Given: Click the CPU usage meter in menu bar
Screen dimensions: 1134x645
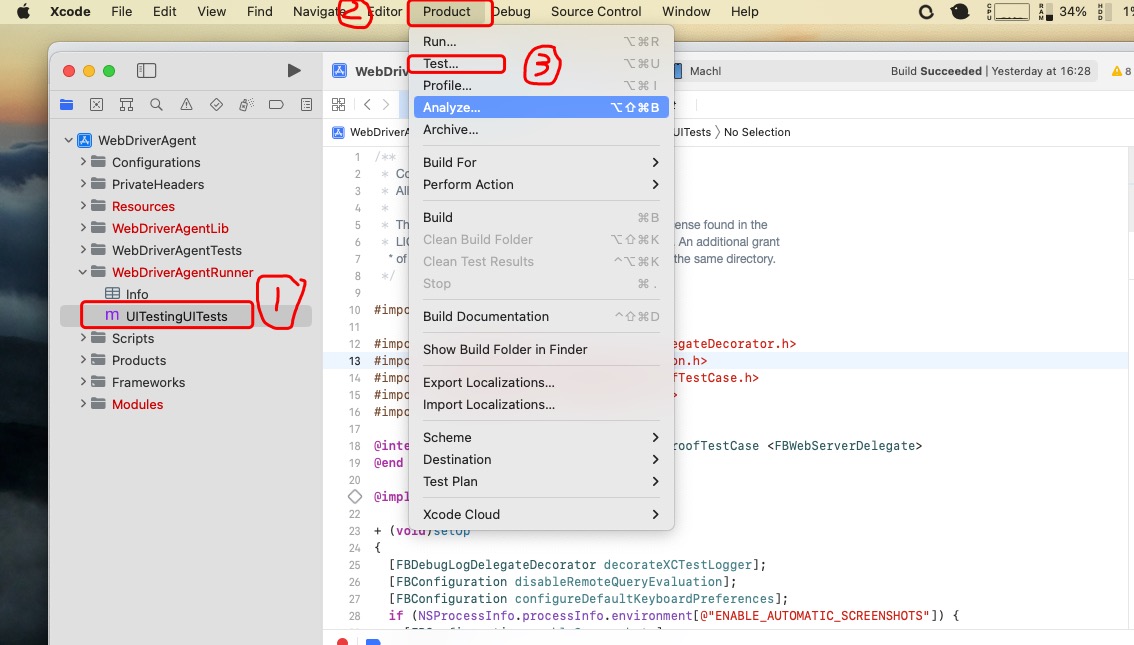Looking at the screenshot, I should [x=1007, y=12].
